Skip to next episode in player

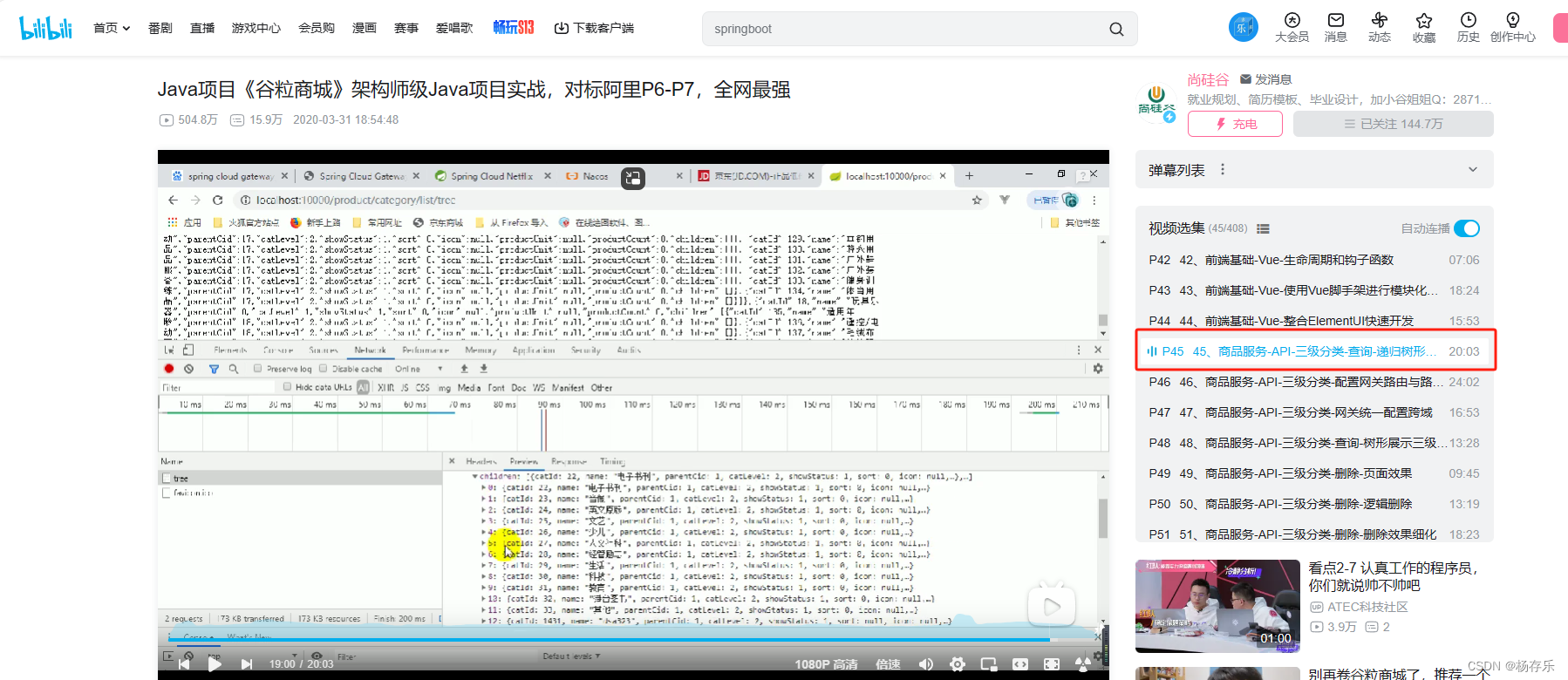tap(247, 664)
